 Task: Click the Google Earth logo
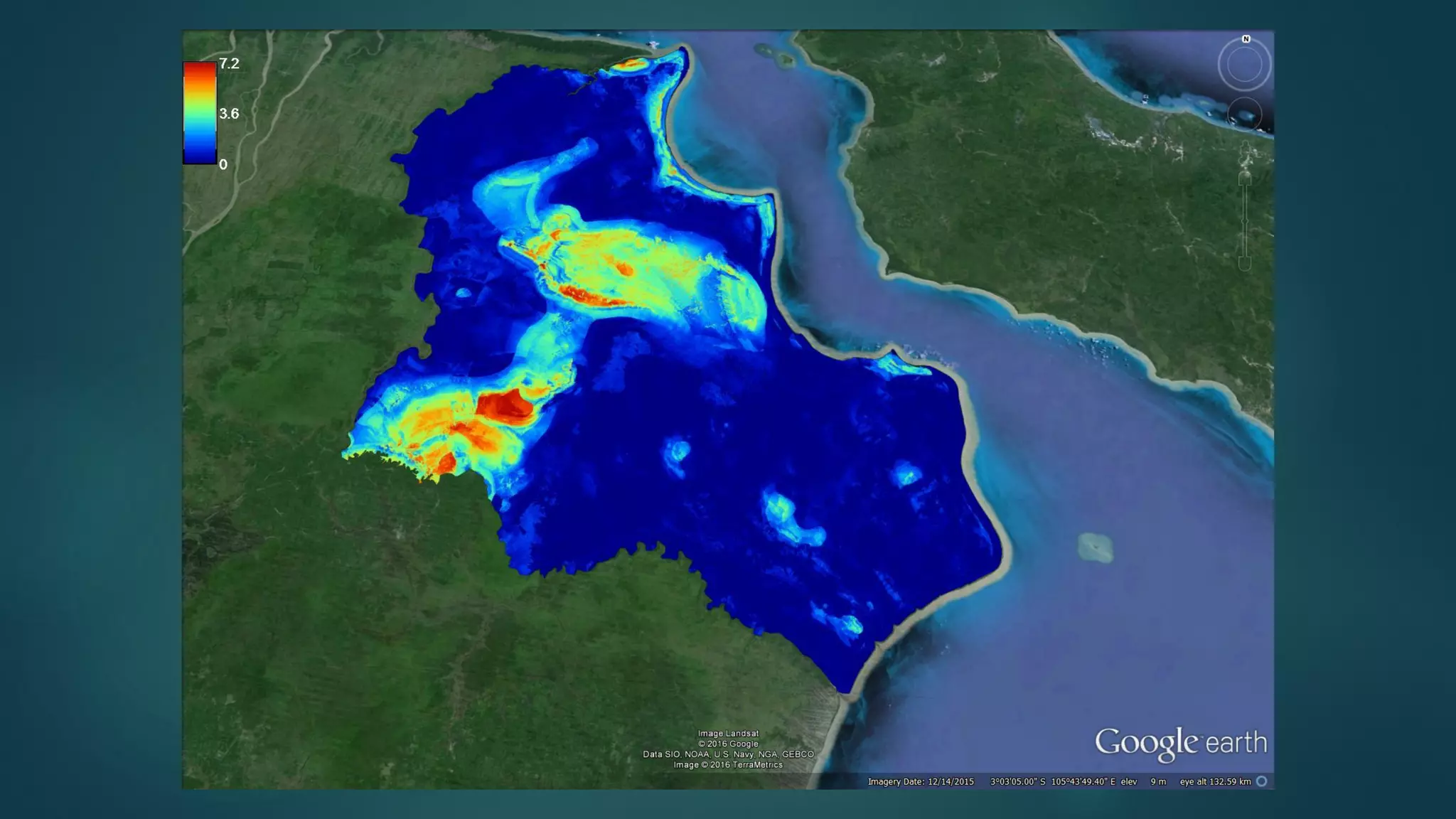pyautogui.click(x=1180, y=743)
